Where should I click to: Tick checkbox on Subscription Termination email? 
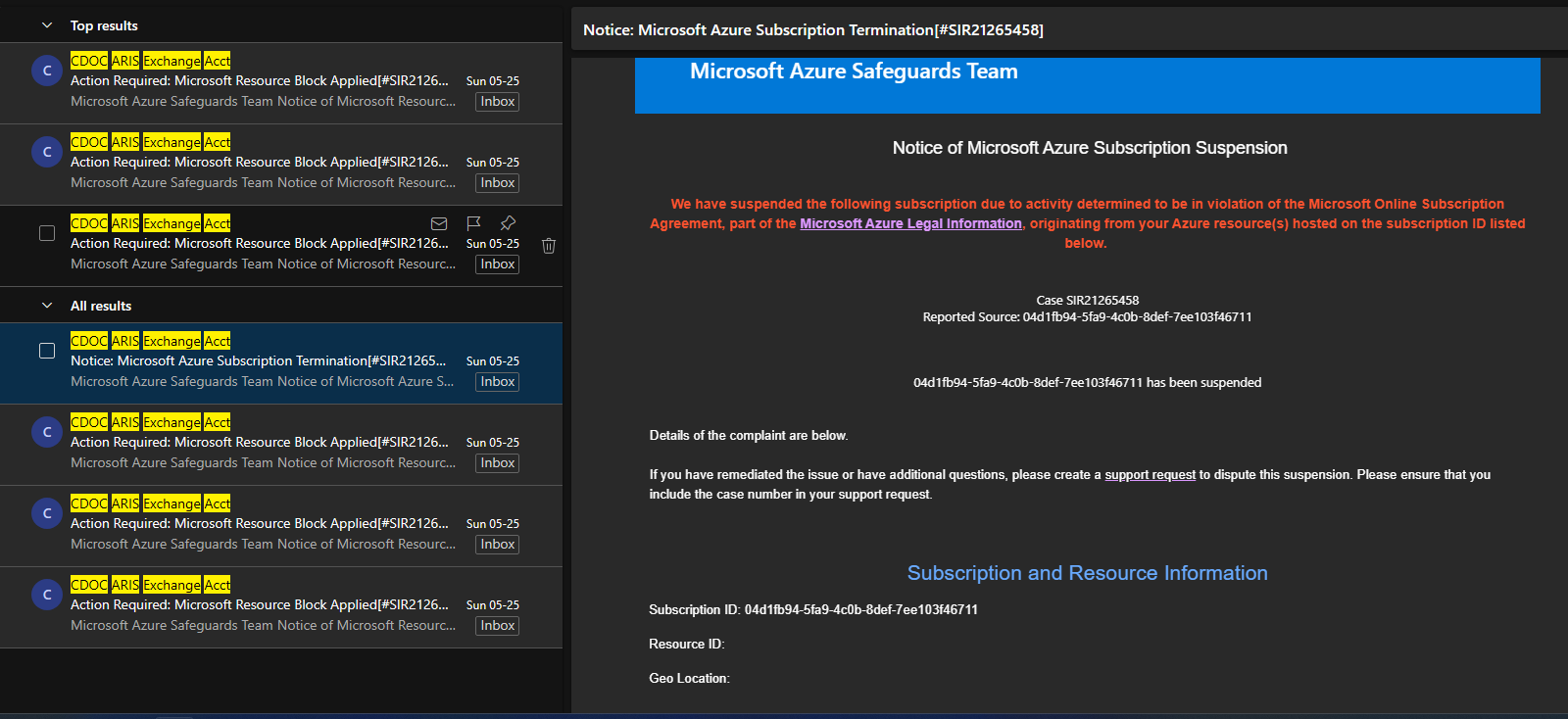(x=46, y=351)
